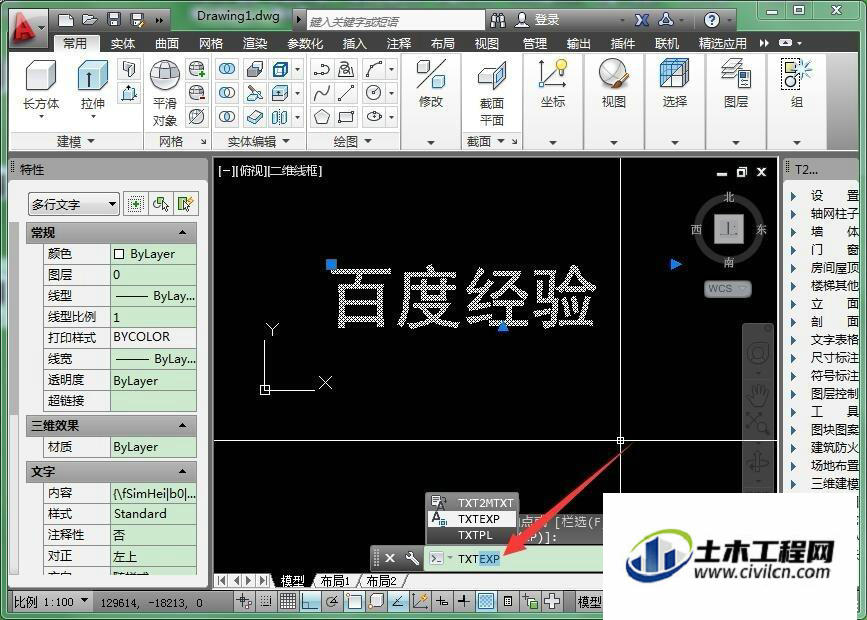Screen dimensions: 867x620
Task: Expand 文字表格 in the T20 side menu
Action: coord(824,340)
